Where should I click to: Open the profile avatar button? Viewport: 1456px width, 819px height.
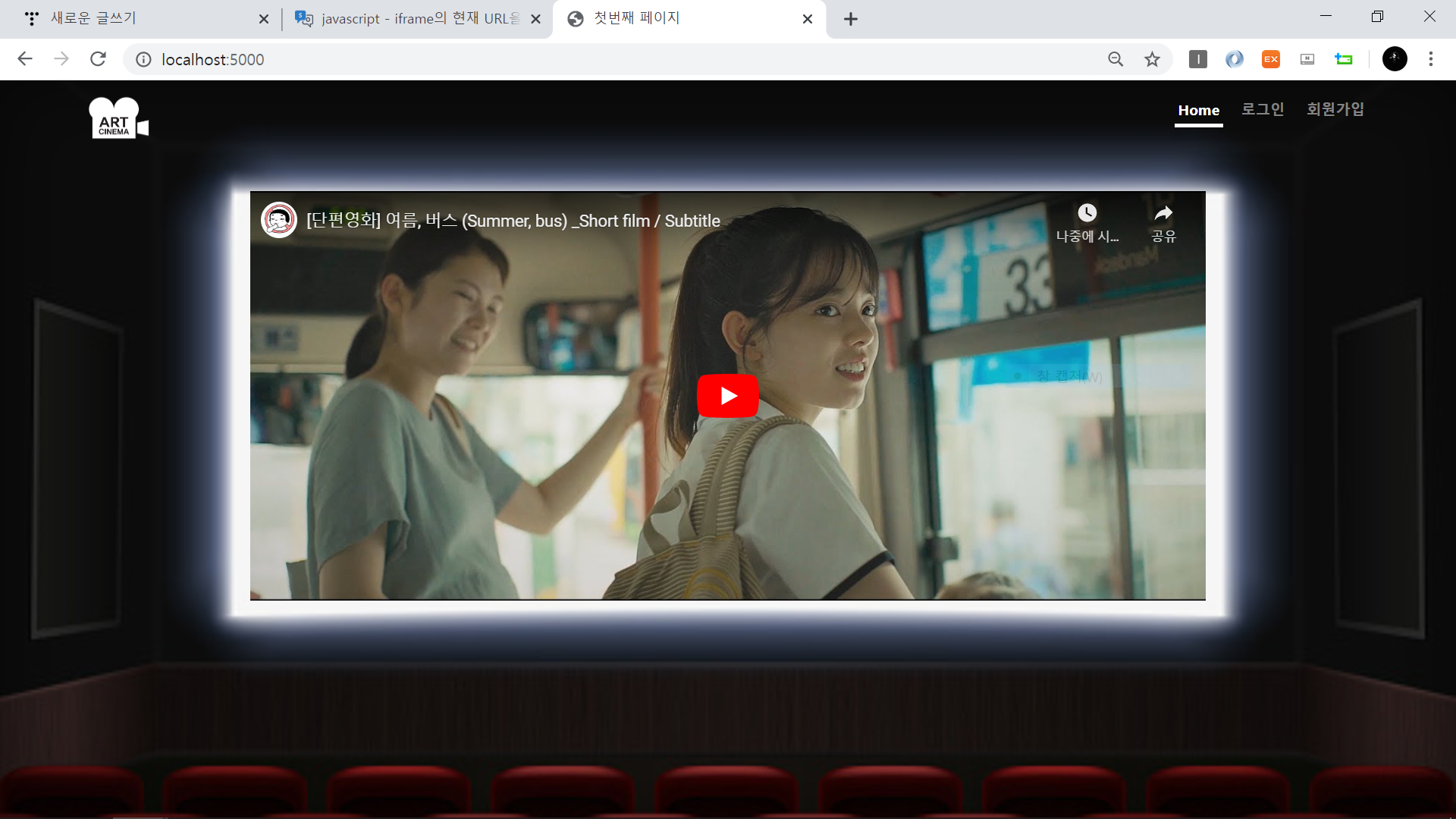click(1394, 59)
